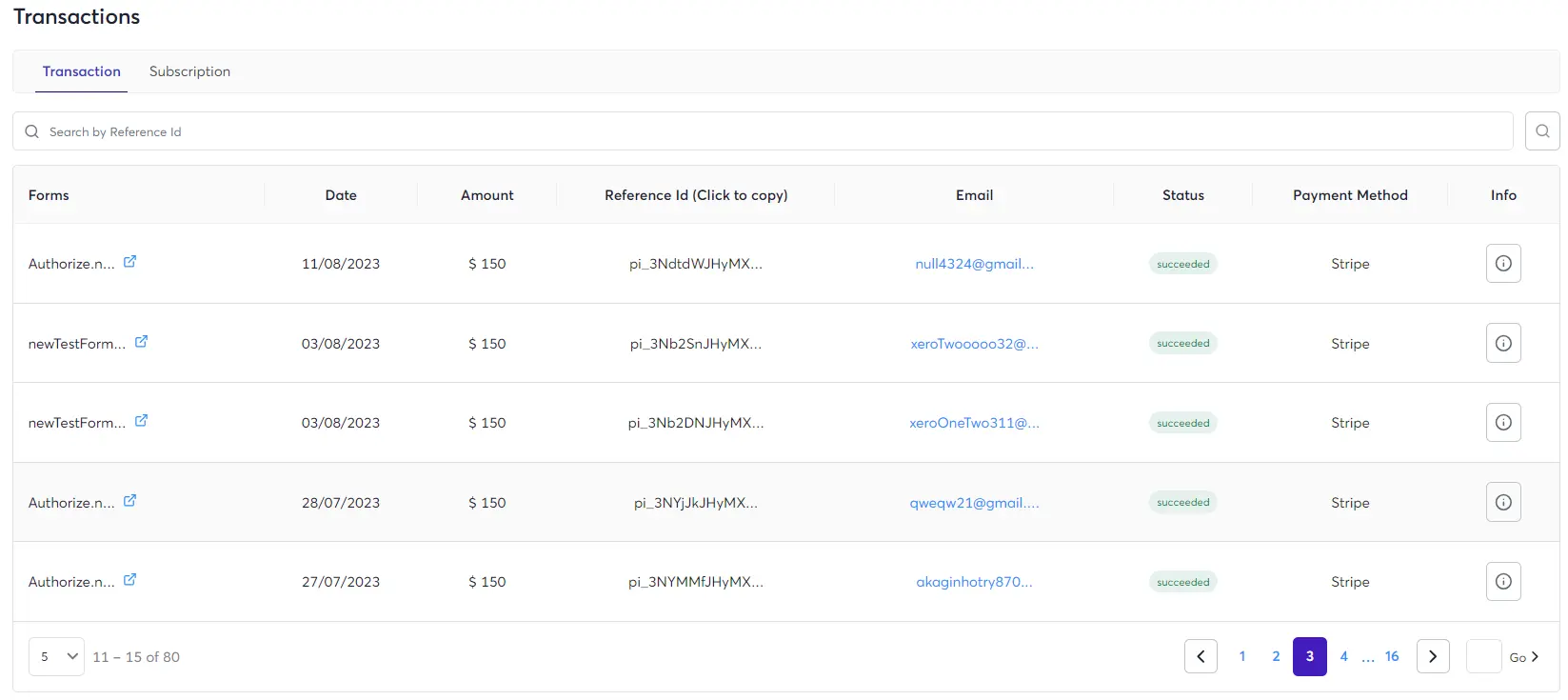Click the 11 – 15 of 80 count text

click(x=136, y=657)
